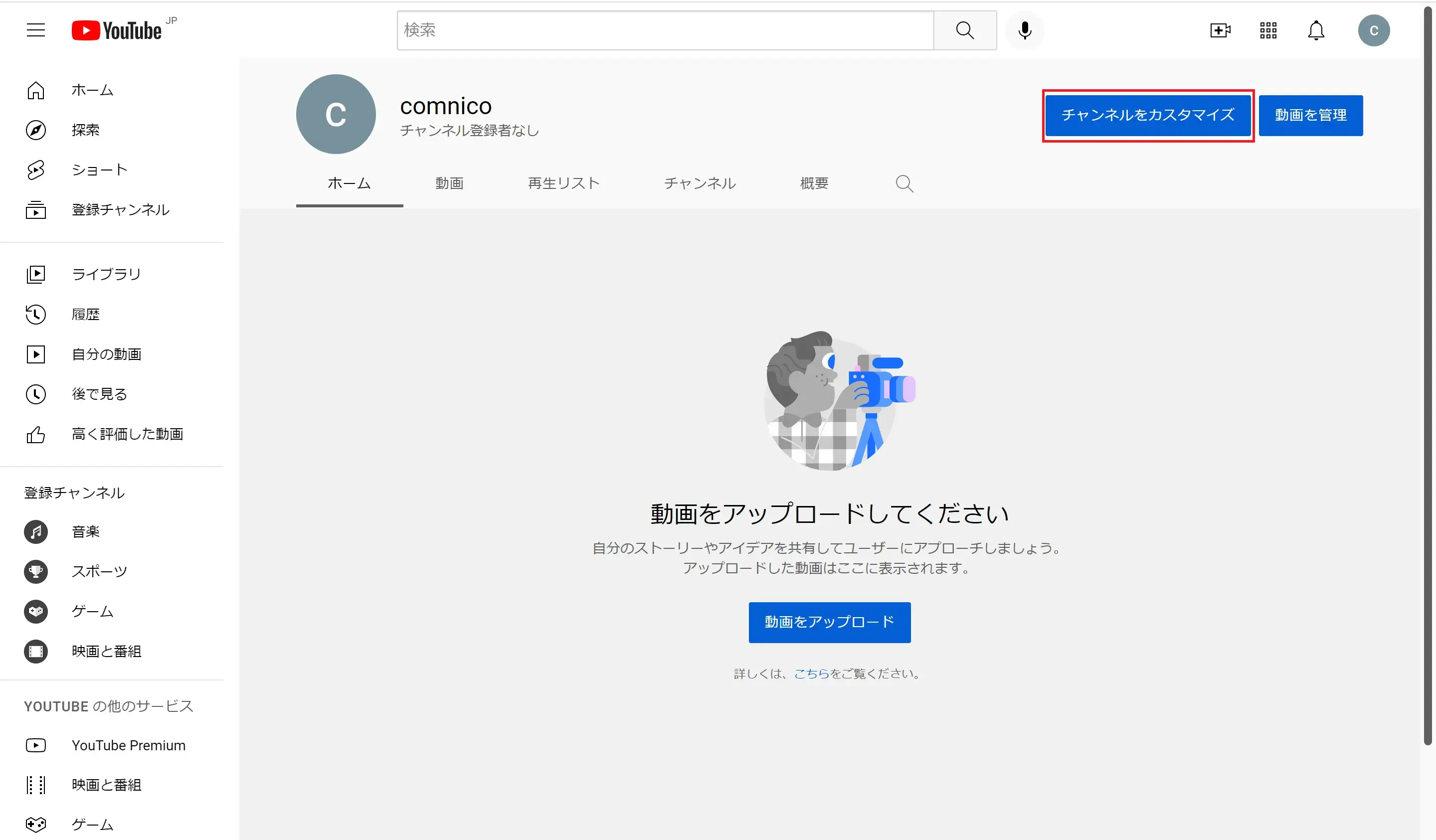
Task: Click the 自分の動画 play icon
Action: [36, 354]
